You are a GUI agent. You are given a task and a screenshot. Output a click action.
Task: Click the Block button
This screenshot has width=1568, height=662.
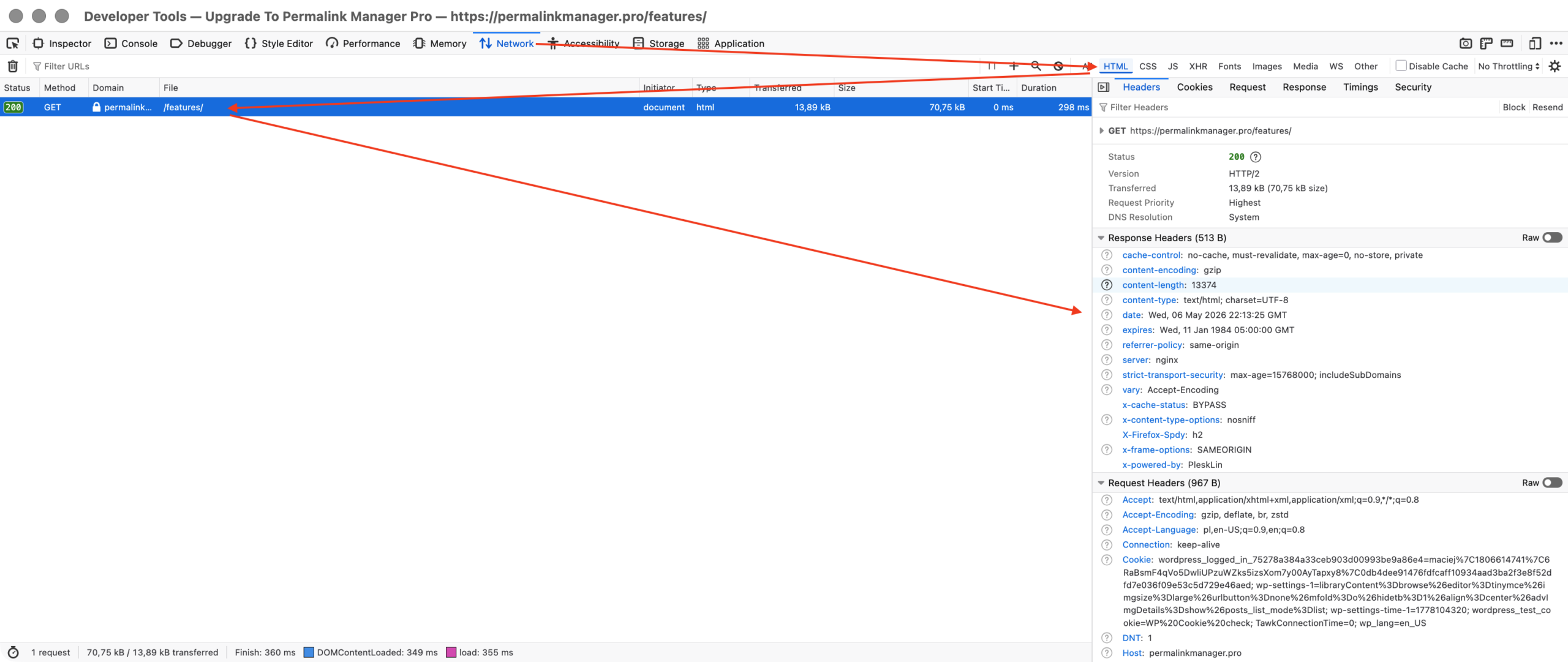coord(1513,107)
